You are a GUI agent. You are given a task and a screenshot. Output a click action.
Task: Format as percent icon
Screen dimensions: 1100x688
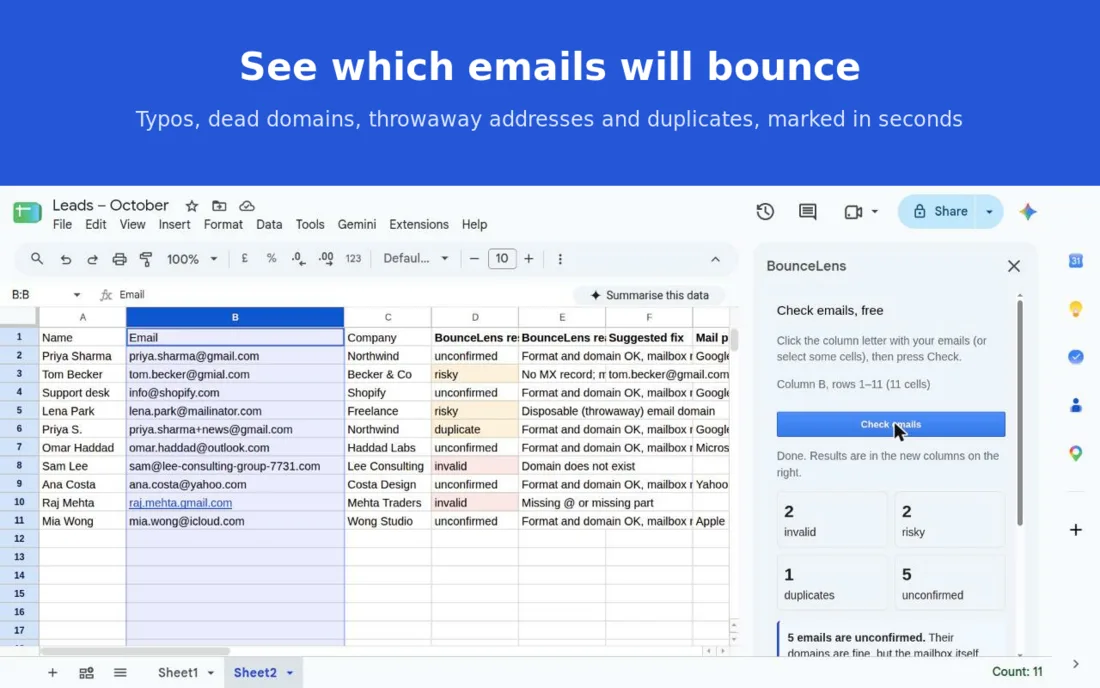[271, 258]
